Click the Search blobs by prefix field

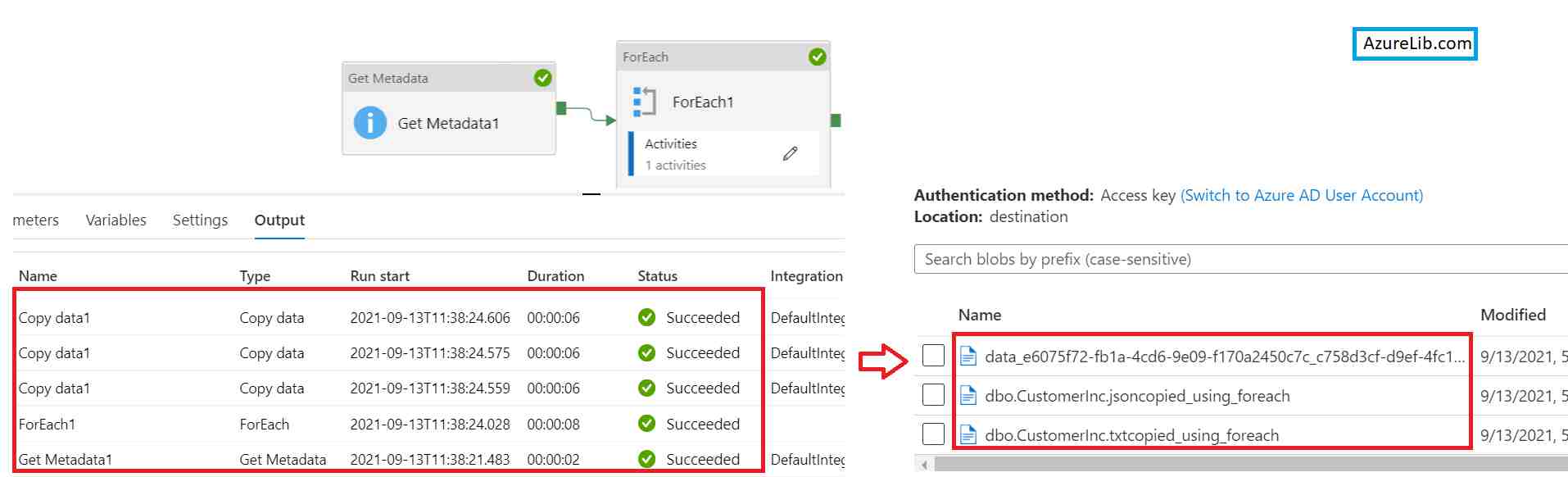(1241, 259)
